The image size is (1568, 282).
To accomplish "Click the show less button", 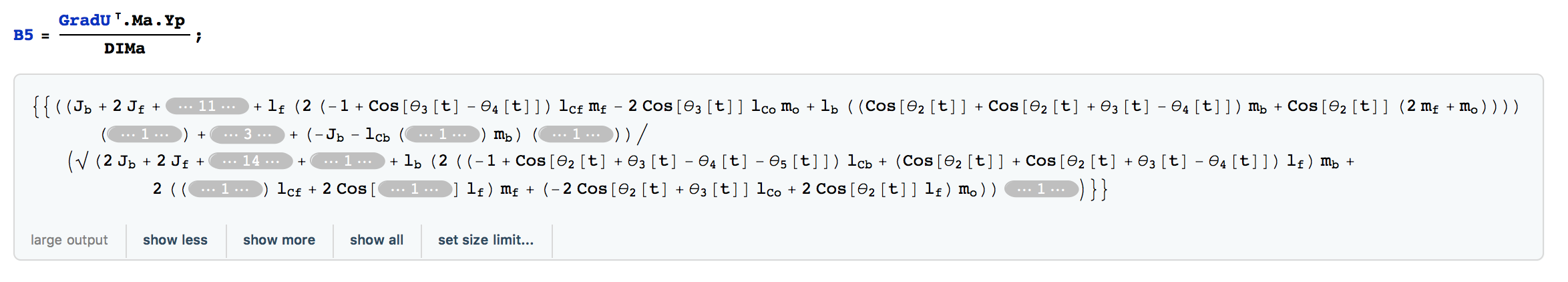I will click(x=175, y=240).
